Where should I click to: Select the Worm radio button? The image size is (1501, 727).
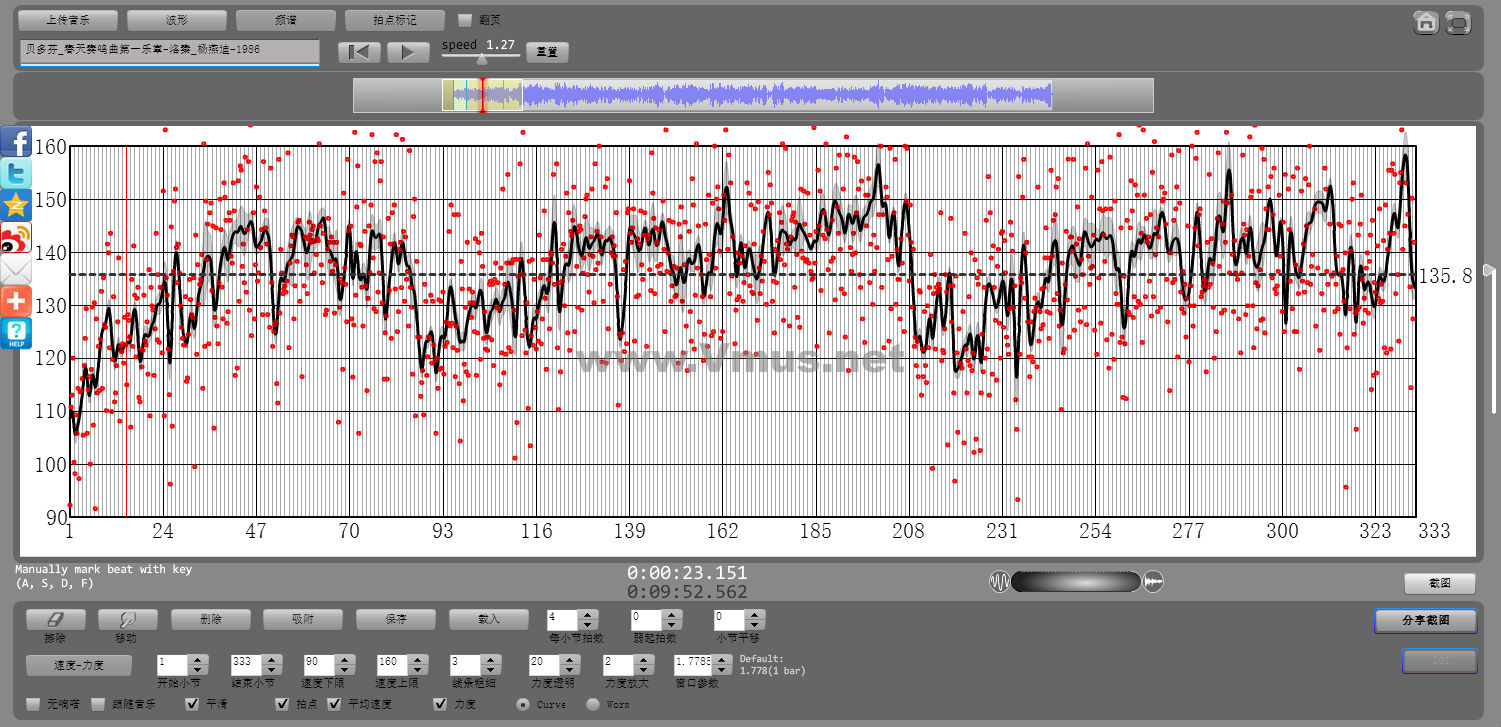coord(592,704)
